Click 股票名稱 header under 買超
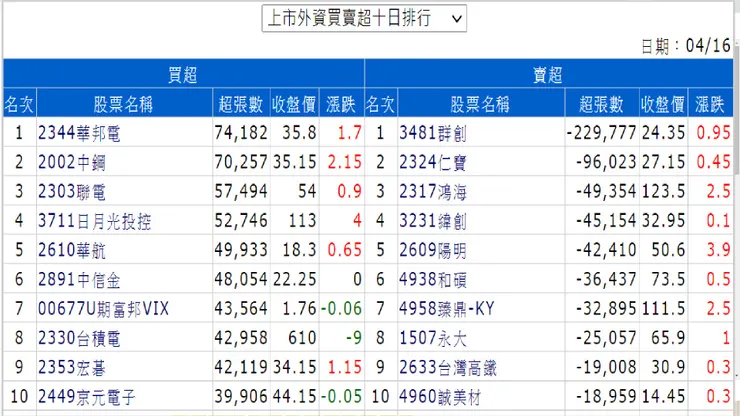 pyautogui.click(x=124, y=104)
